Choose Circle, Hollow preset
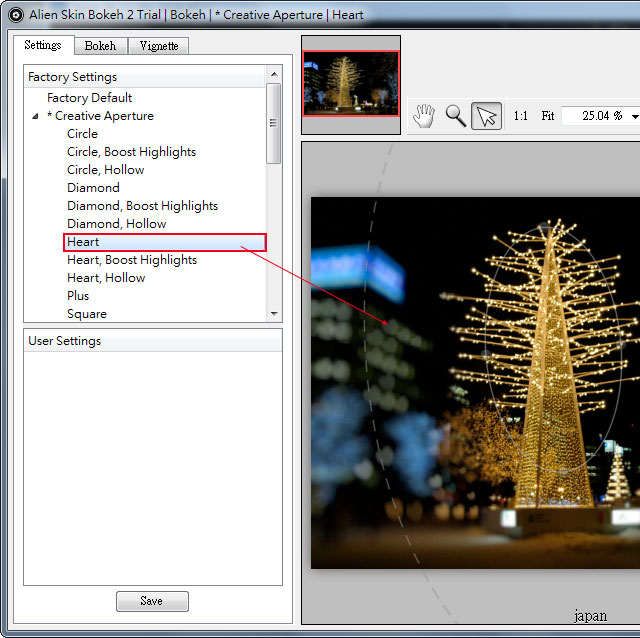This screenshot has height=638, width=640. click(106, 170)
